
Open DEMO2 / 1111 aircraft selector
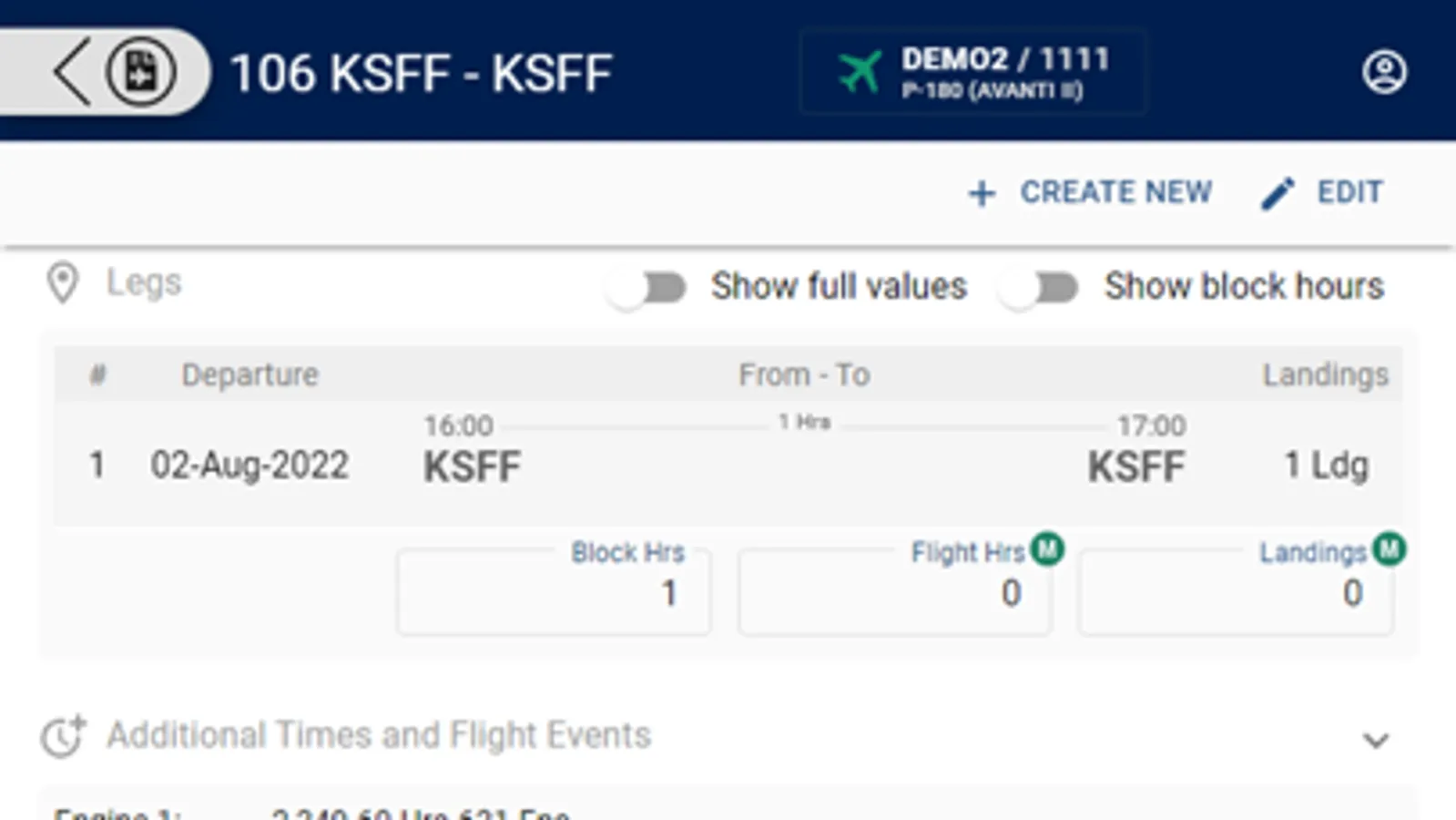pyautogui.click(x=972, y=72)
